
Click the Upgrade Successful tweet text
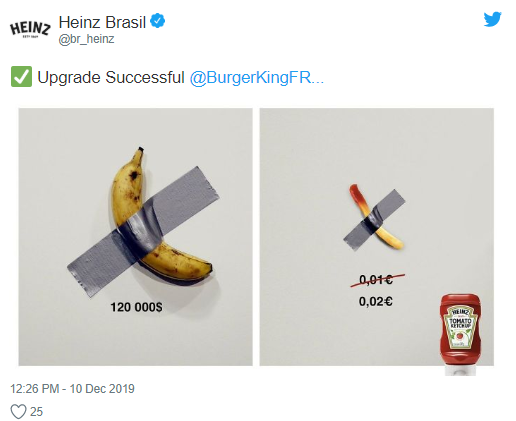pos(111,77)
